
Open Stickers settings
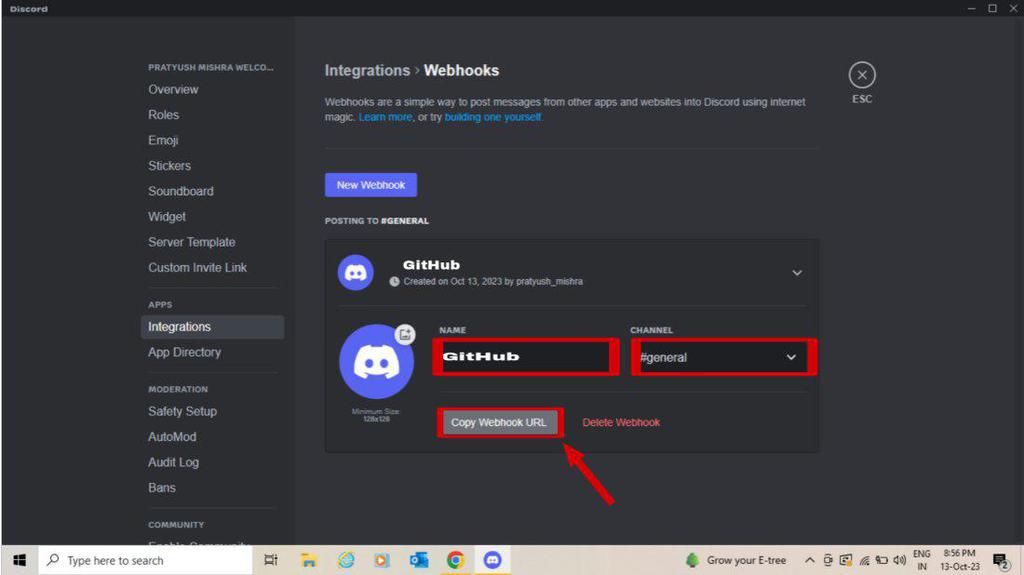pyautogui.click(x=169, y=166)
